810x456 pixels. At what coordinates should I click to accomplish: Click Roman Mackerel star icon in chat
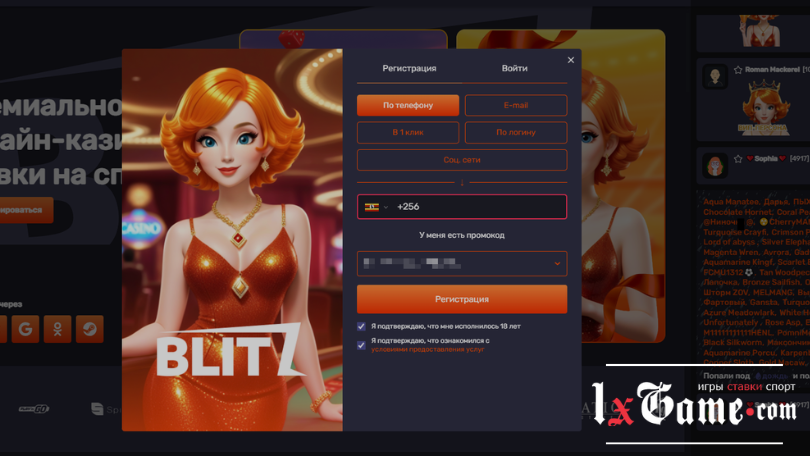pyautogui.click(x=738, y=70)
